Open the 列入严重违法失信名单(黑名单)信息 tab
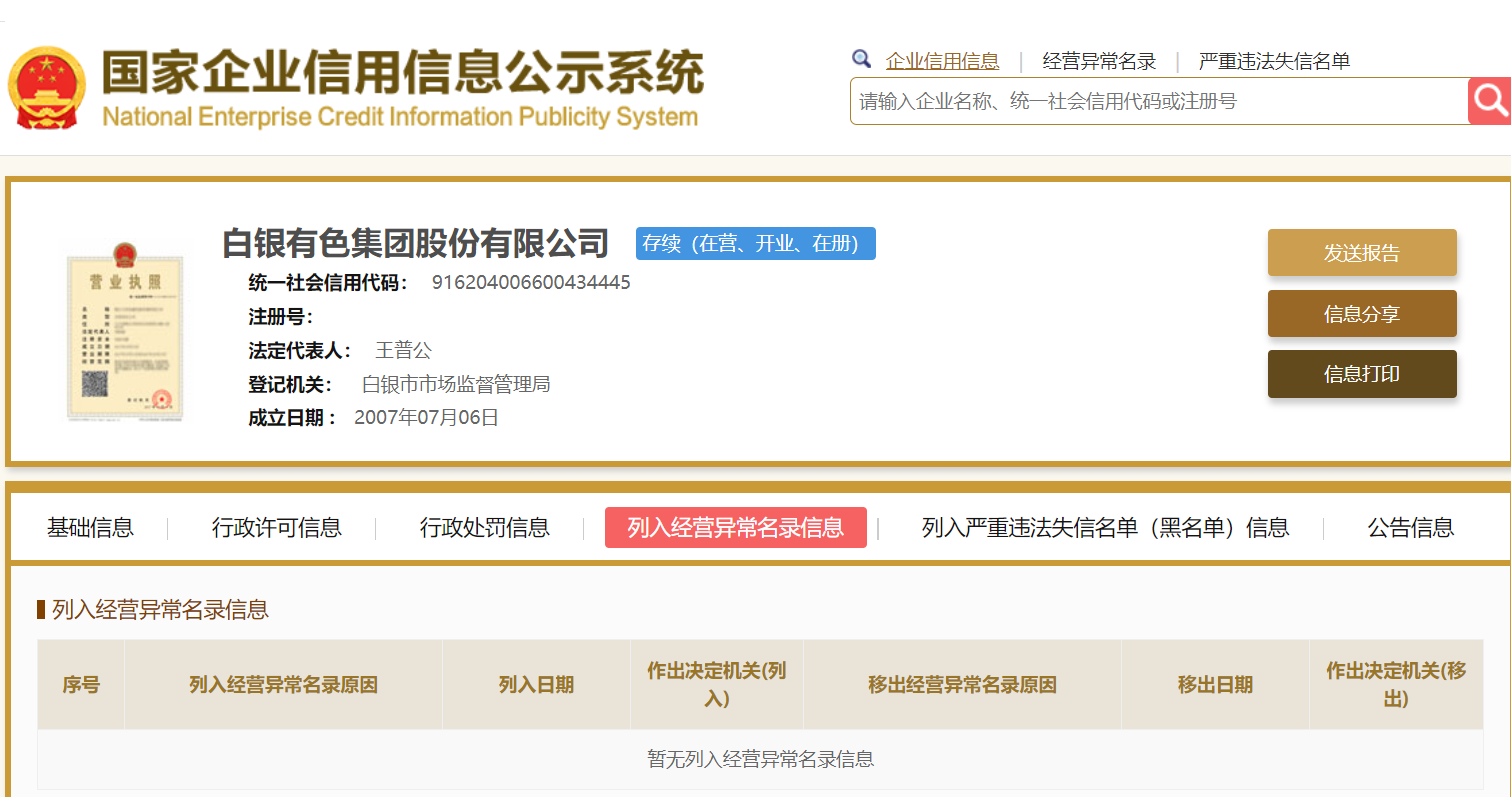 pyautogui.click(x=1105, y=527)
